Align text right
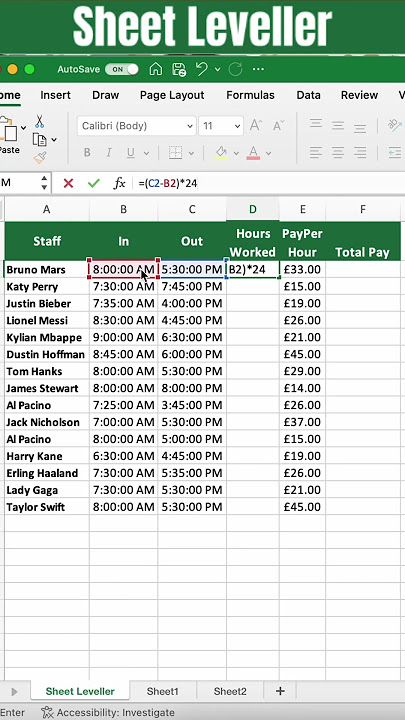This screenshot has height=720, width=405. click(360, 152)
